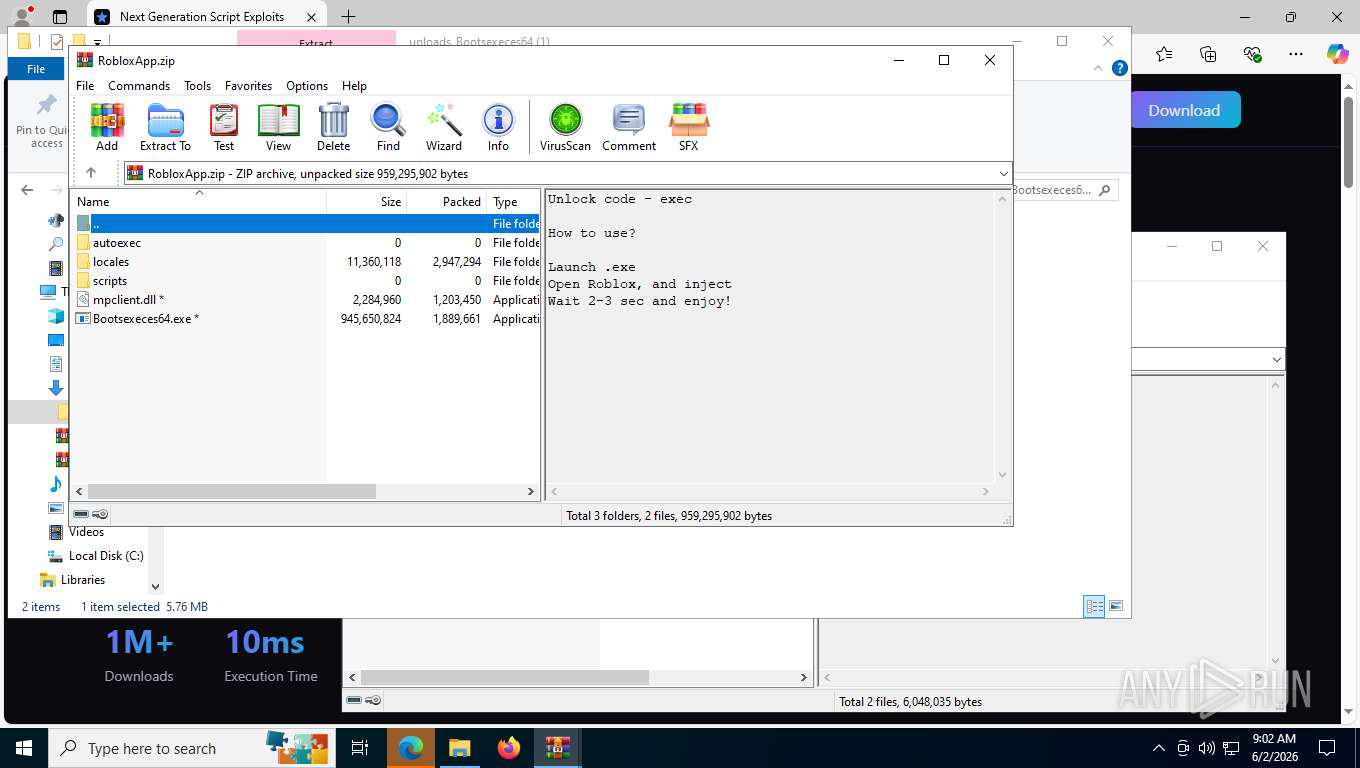Sort file list by Size column header
This screenshot has width=1360, height=768.
366,201
